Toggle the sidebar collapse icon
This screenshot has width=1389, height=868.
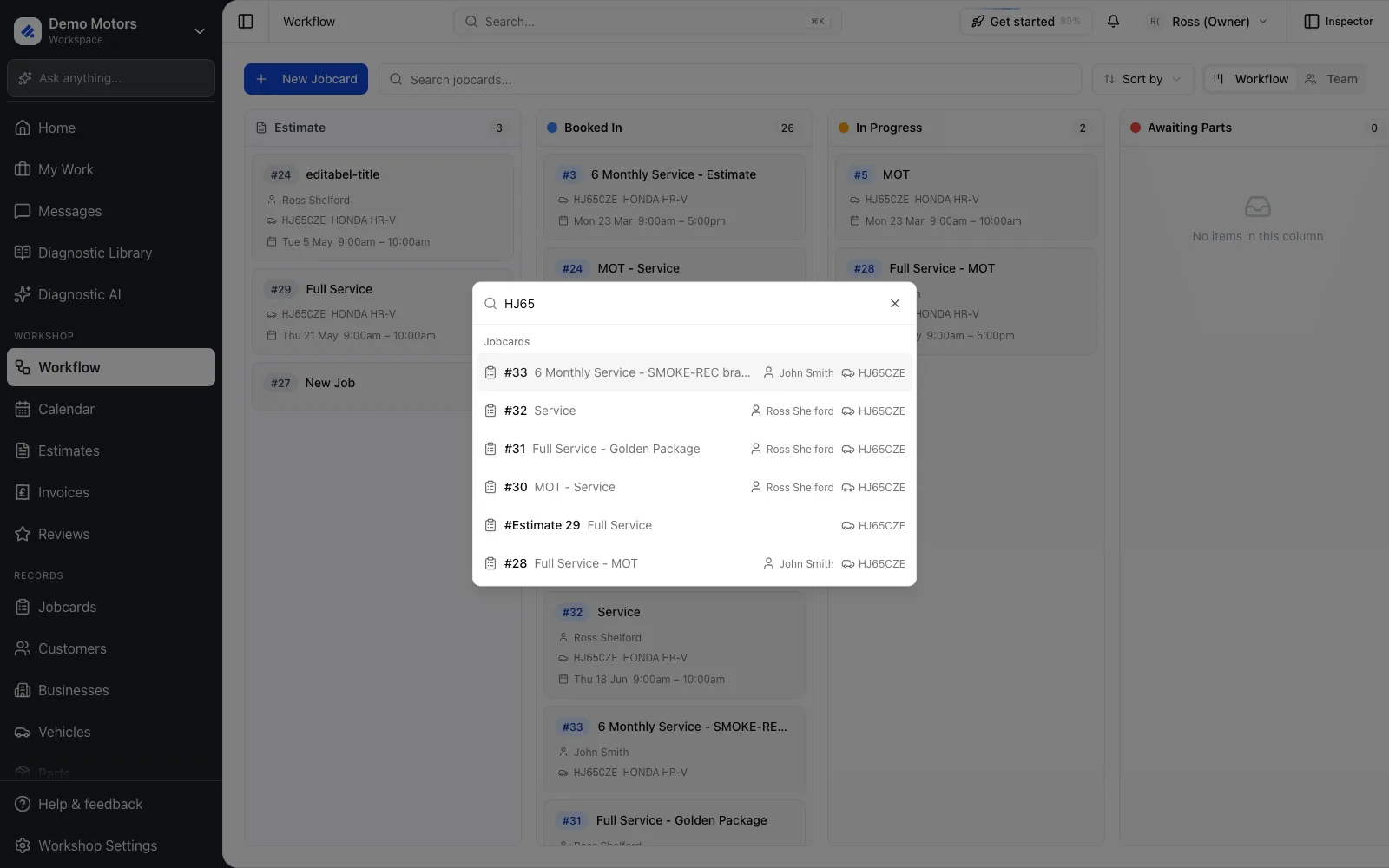coord(246,21)
